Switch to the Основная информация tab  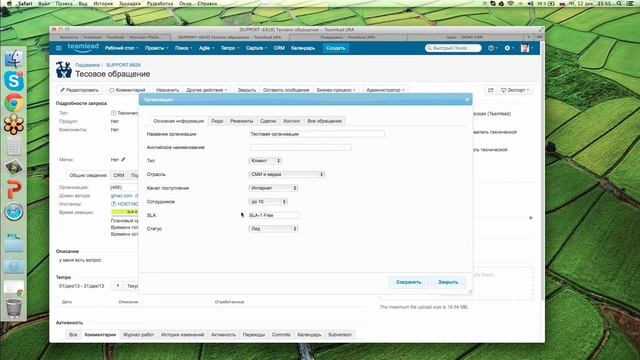178,121
